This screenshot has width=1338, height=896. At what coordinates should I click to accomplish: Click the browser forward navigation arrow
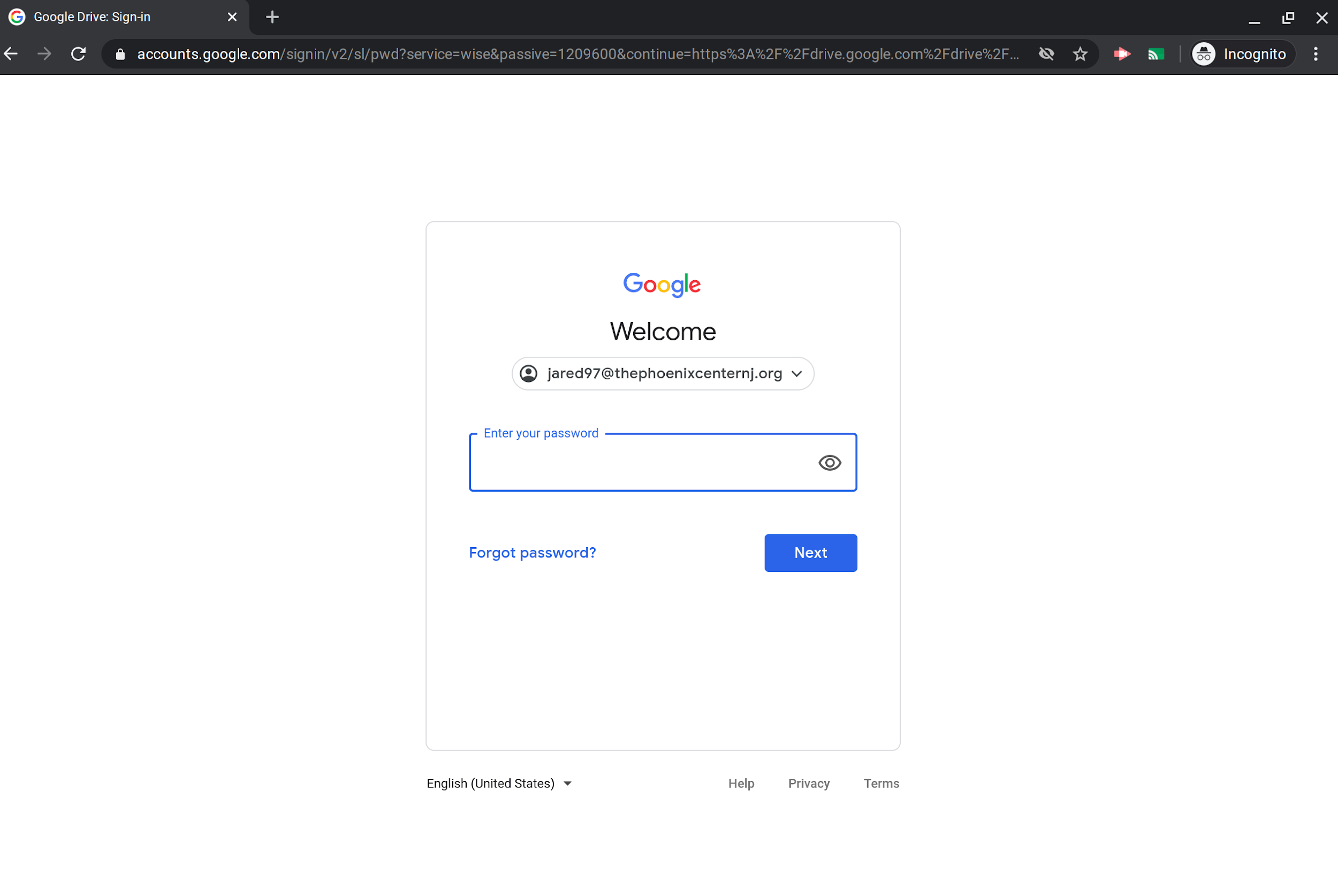click(43, 54)
